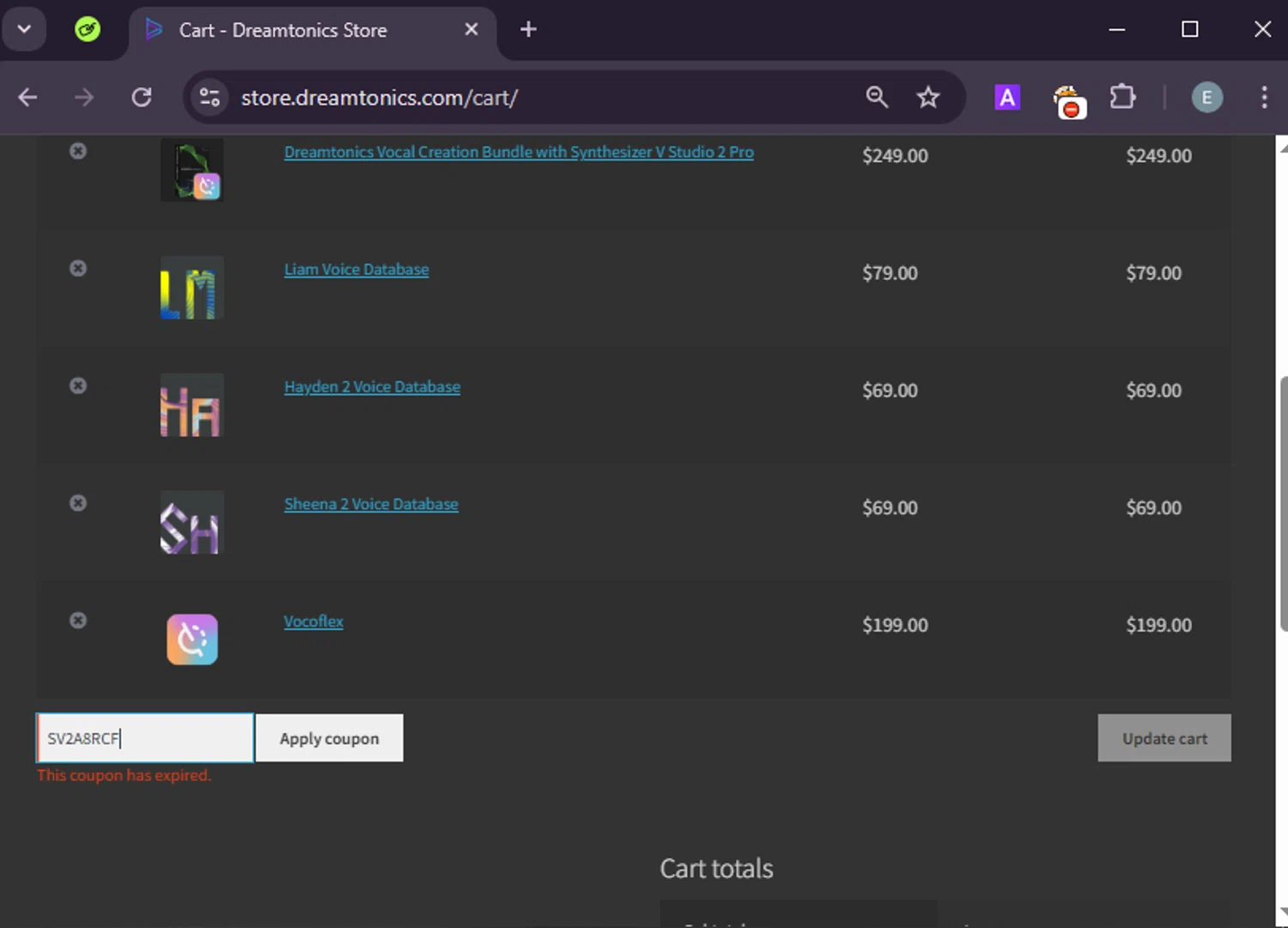Select the Liam $79.00 price

pyautogui.click(x=890, y=273)
